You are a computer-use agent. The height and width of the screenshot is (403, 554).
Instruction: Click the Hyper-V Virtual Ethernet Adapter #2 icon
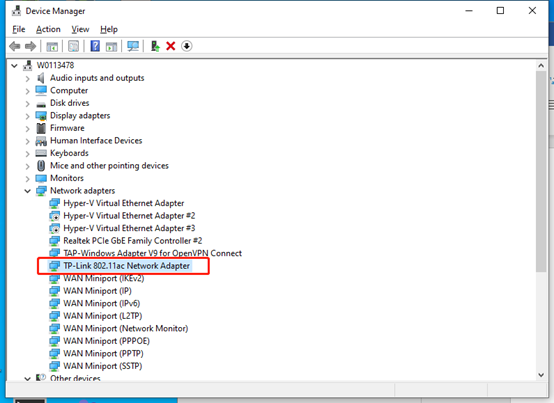(x=54, y=216)
